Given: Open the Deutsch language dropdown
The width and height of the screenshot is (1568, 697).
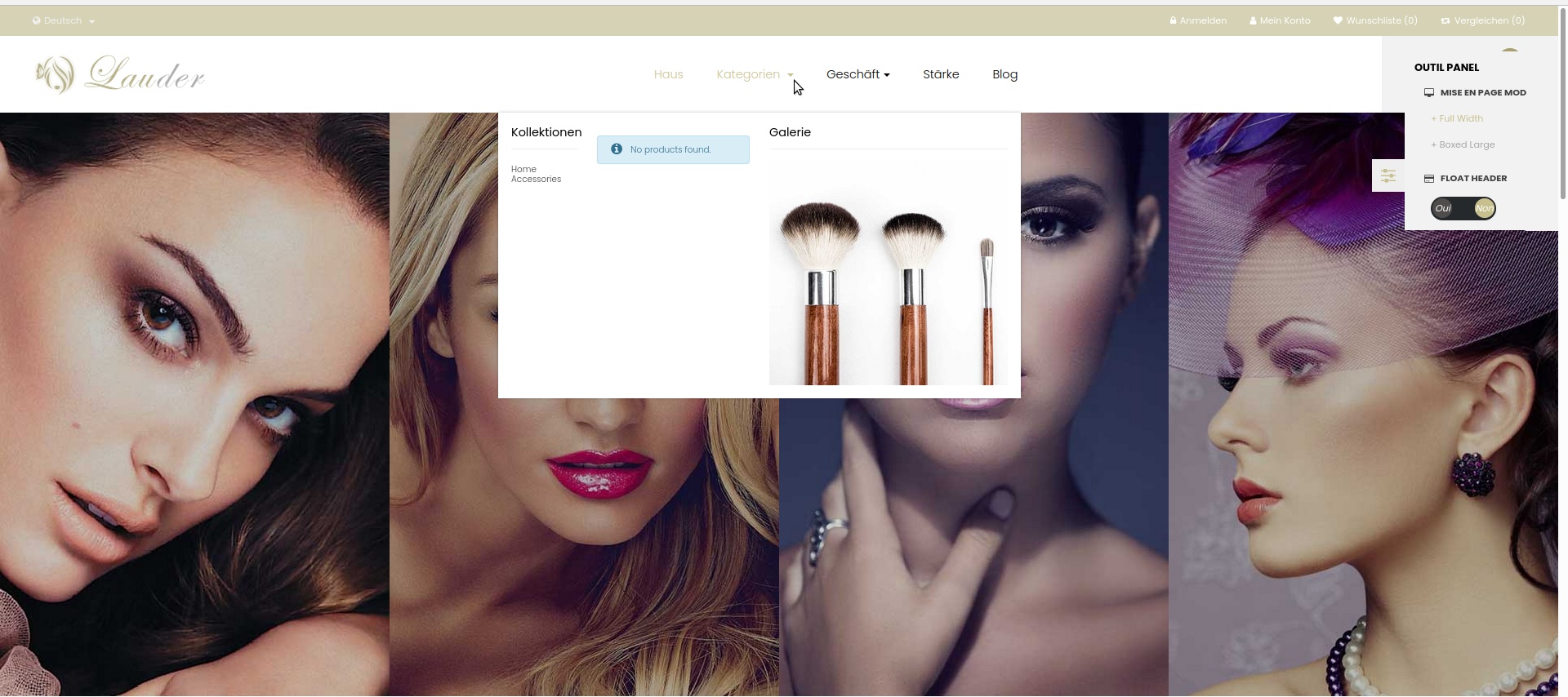Looking at the screenshot, I should (64, 20).
